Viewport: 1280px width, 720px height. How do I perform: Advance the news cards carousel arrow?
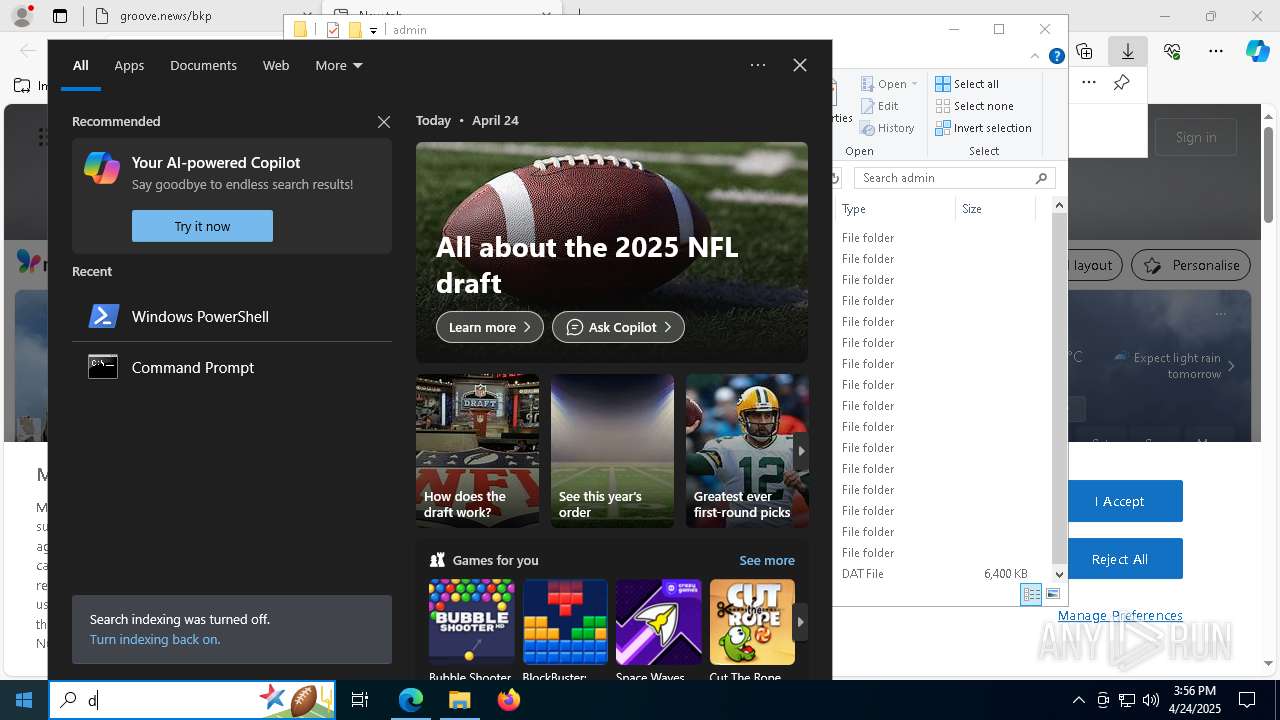[x=800, y=451]
